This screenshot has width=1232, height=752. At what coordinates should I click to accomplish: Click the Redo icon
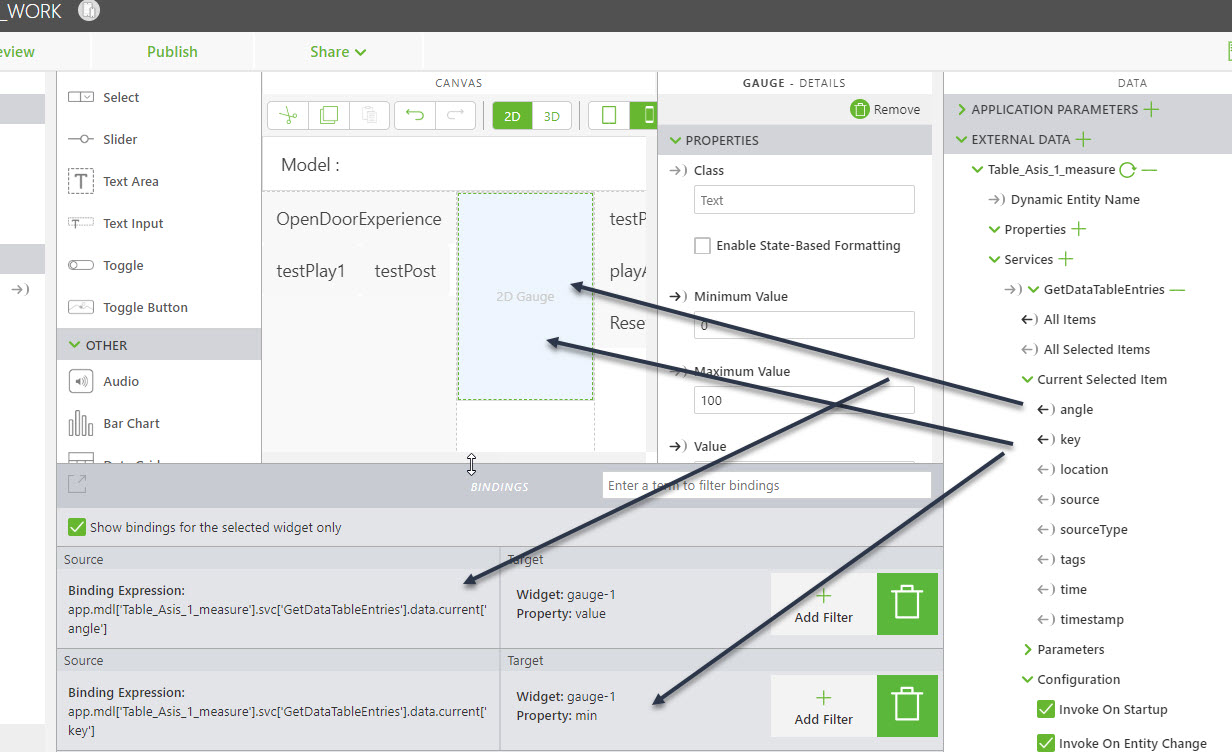(455, 115)
